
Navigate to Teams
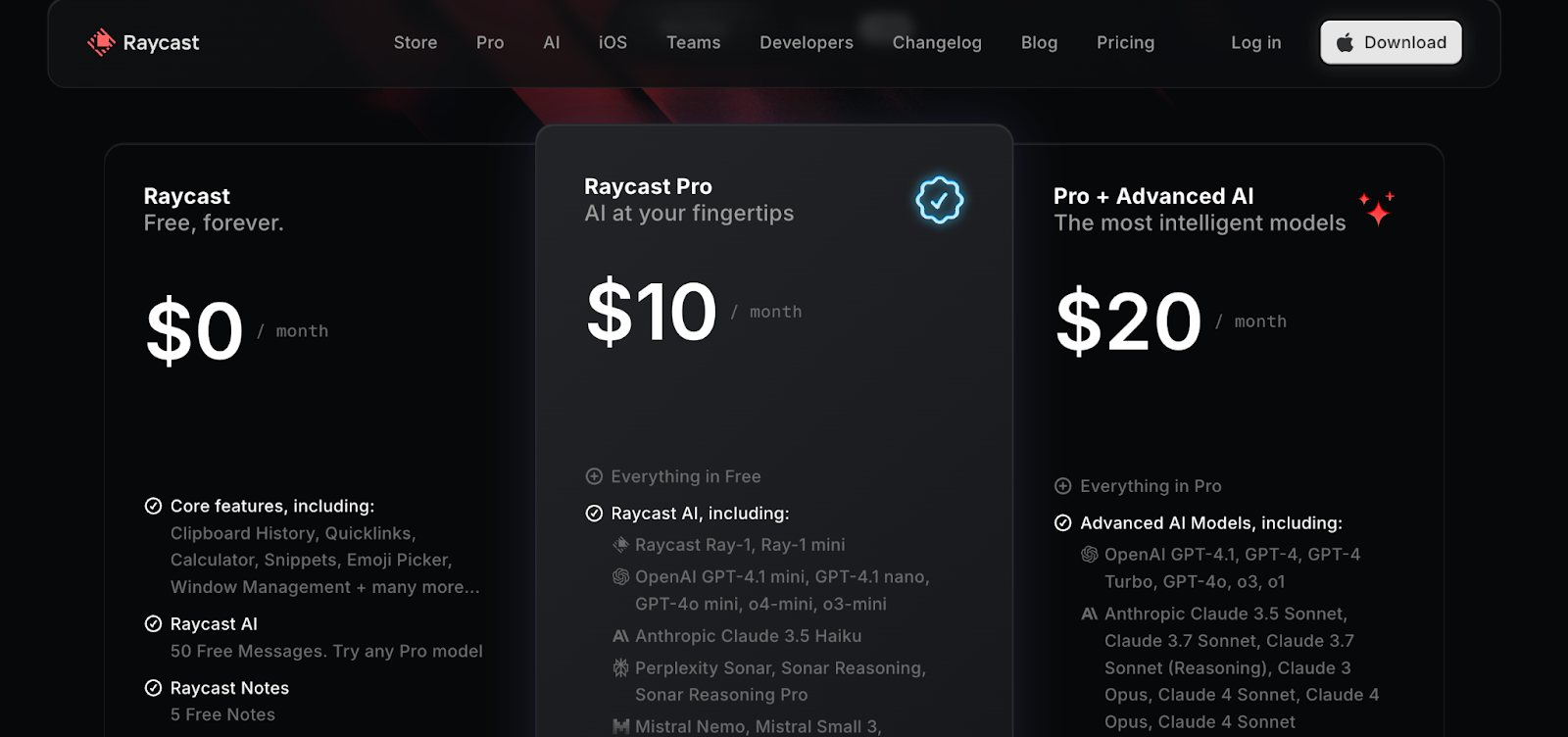693,42
